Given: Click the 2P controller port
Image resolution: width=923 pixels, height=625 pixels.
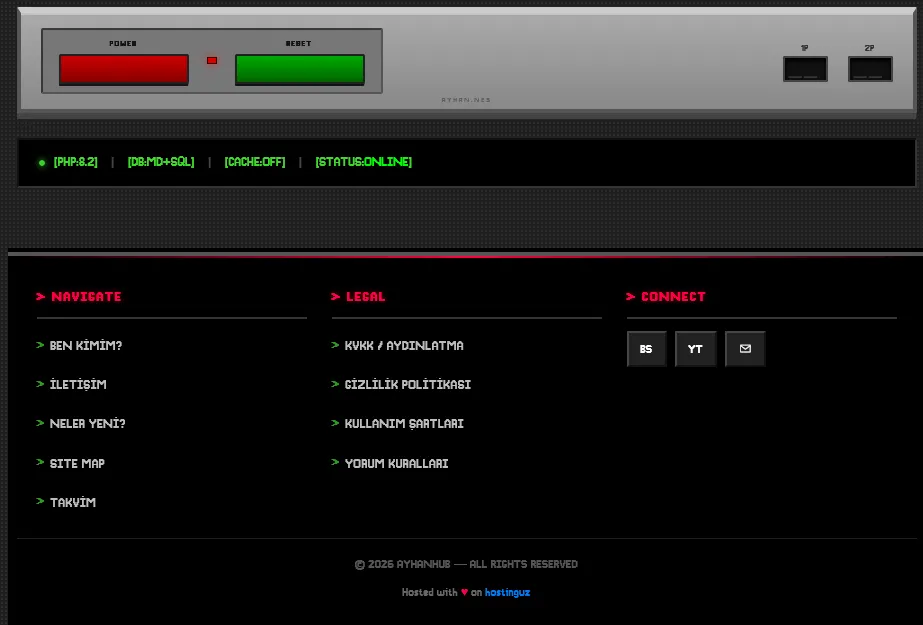Looking at the screenshot, I should click(x=870, y=69).
